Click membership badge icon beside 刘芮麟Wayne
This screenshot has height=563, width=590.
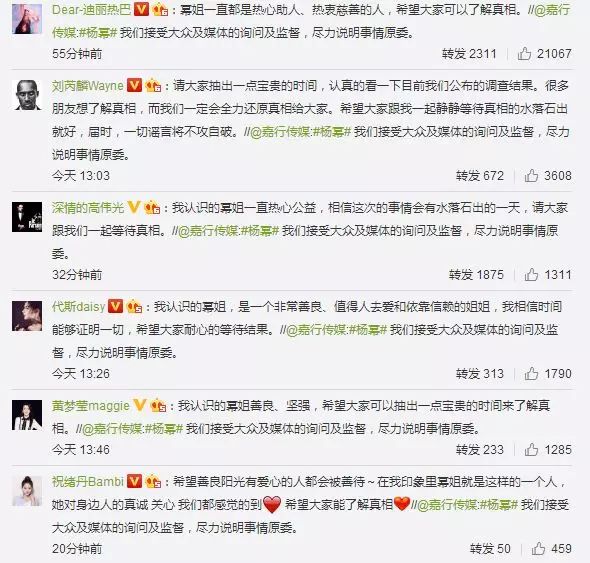pos(153,86)
